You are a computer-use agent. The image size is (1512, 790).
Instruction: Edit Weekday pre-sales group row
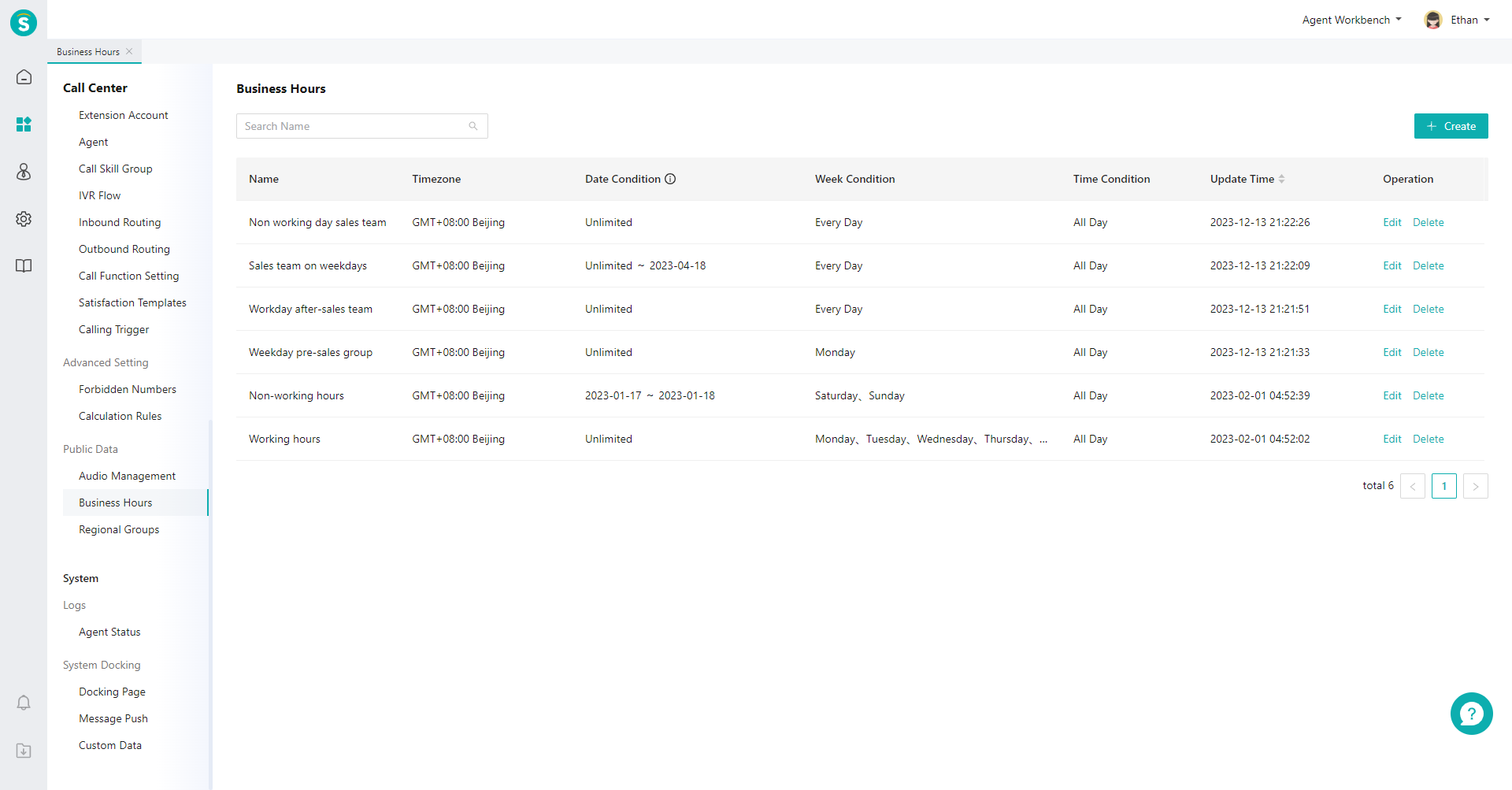pyautogui.click(x=1392, y=352)
